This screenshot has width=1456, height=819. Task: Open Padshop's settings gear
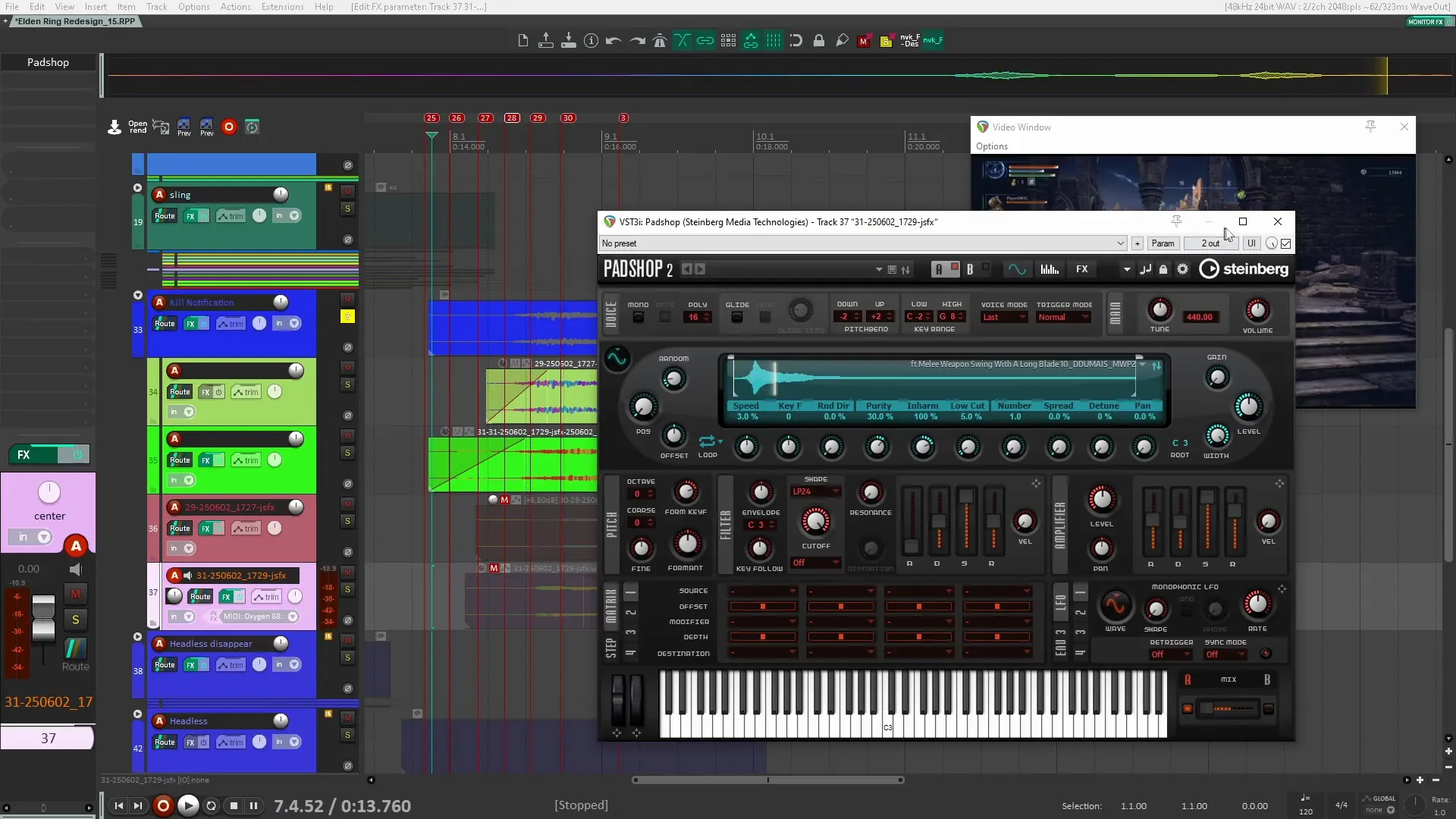(1184, 268)
